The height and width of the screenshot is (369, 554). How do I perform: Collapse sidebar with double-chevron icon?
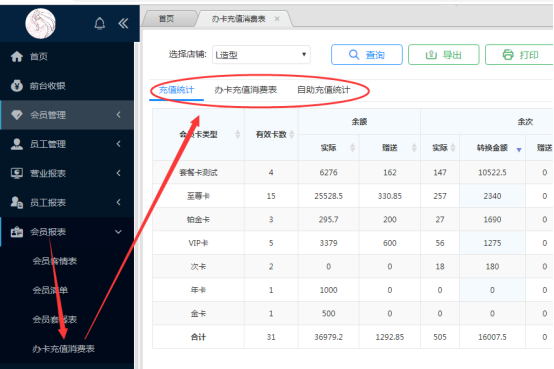coord(123,23)
